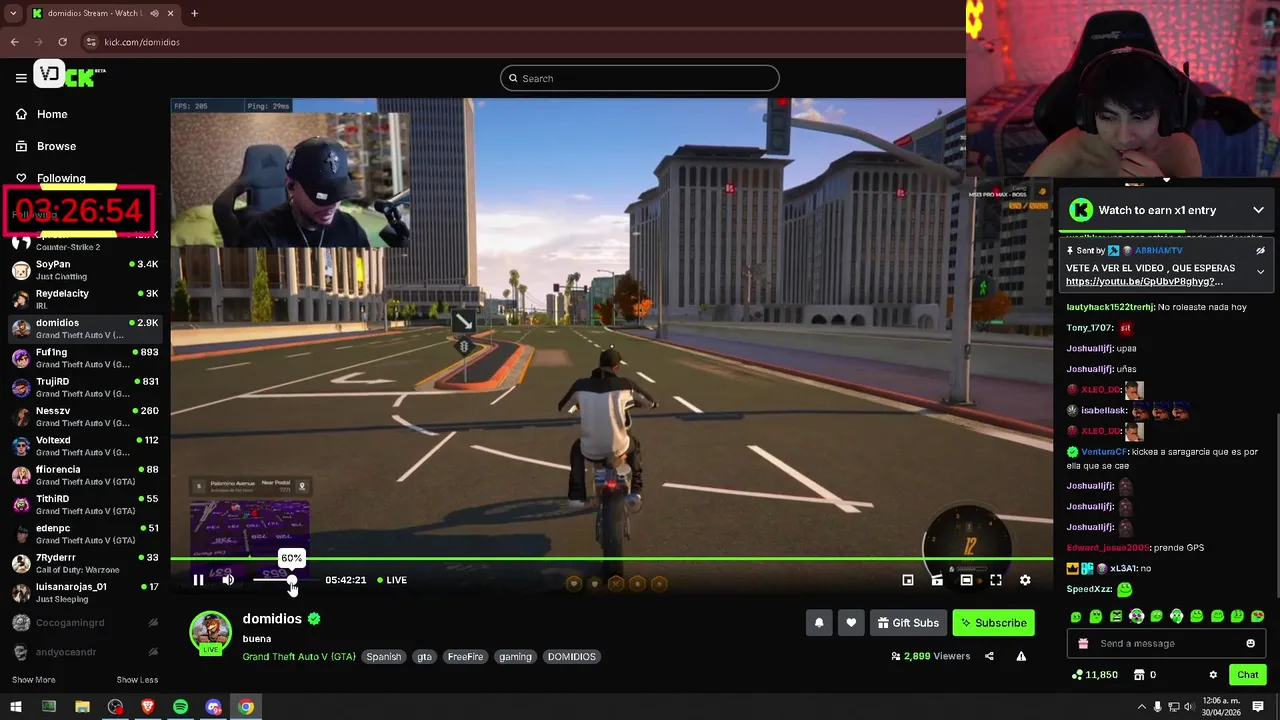The width and height of the screenshot is (1280, 720).
Task: Open TrujiRD channel in sidebar
Action: pyautogui.click(x=85, y=387)
